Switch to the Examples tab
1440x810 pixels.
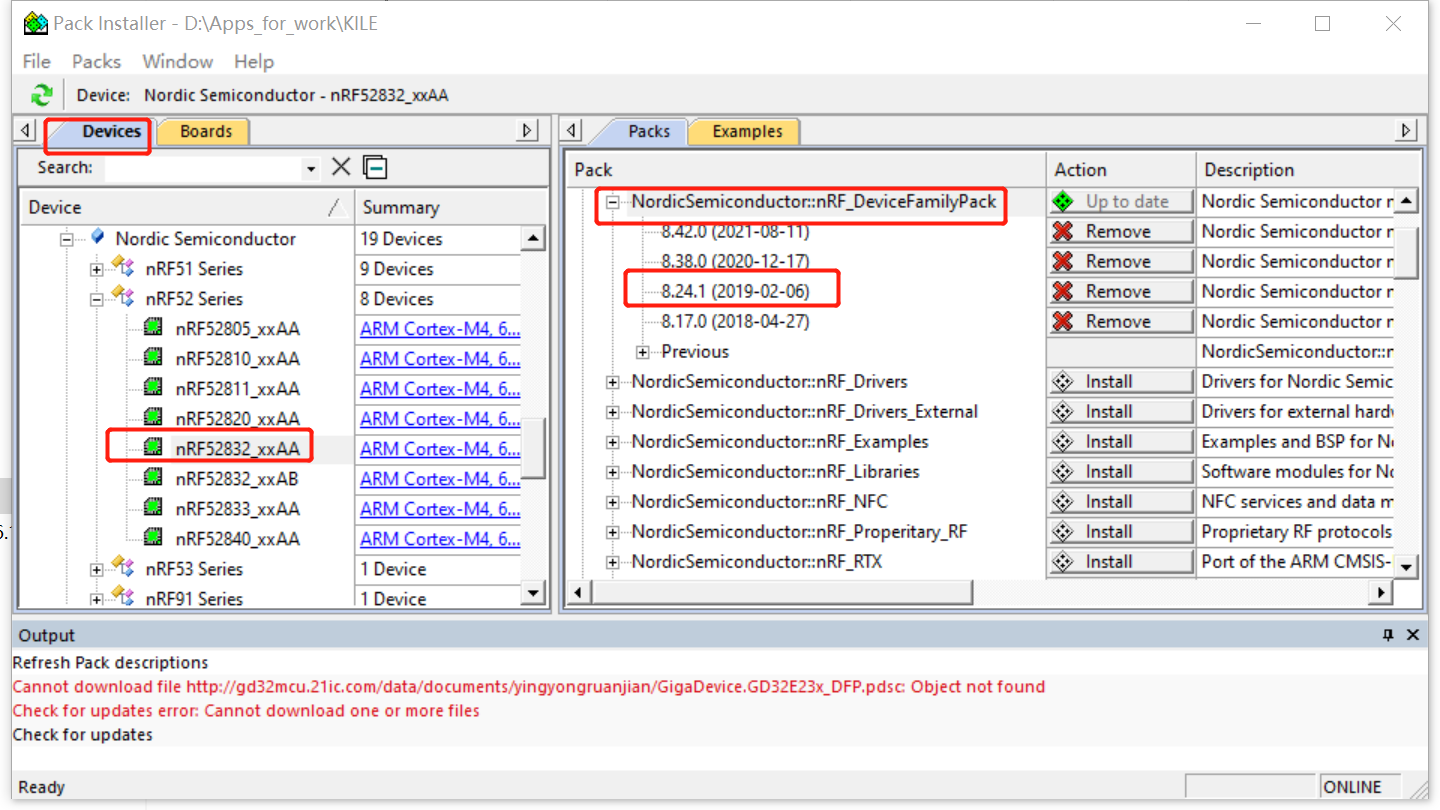pos(747,131)
